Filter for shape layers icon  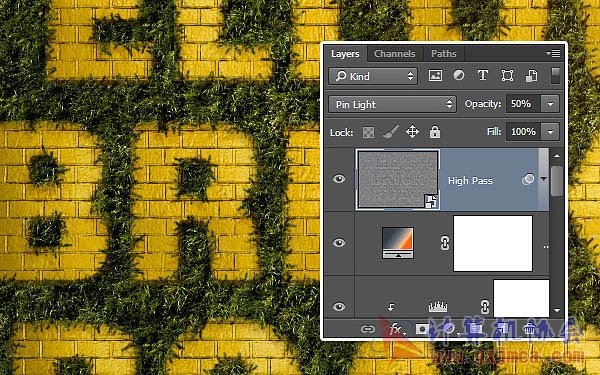tap(507, 76)
